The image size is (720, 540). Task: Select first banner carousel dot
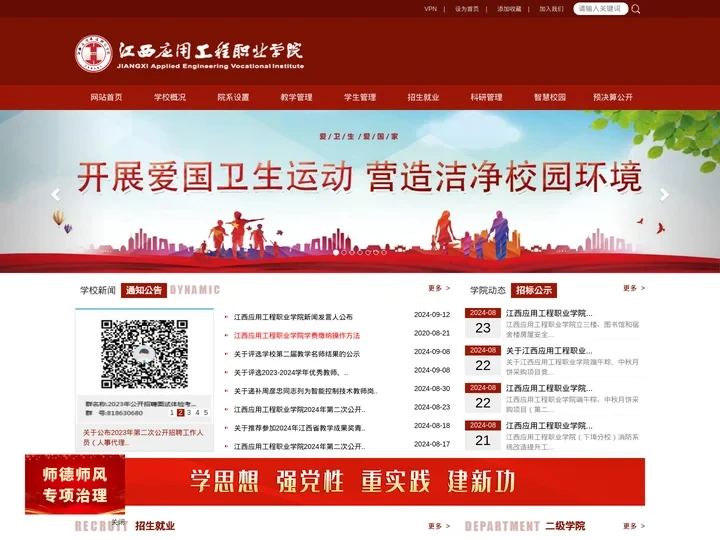(336, 253)
